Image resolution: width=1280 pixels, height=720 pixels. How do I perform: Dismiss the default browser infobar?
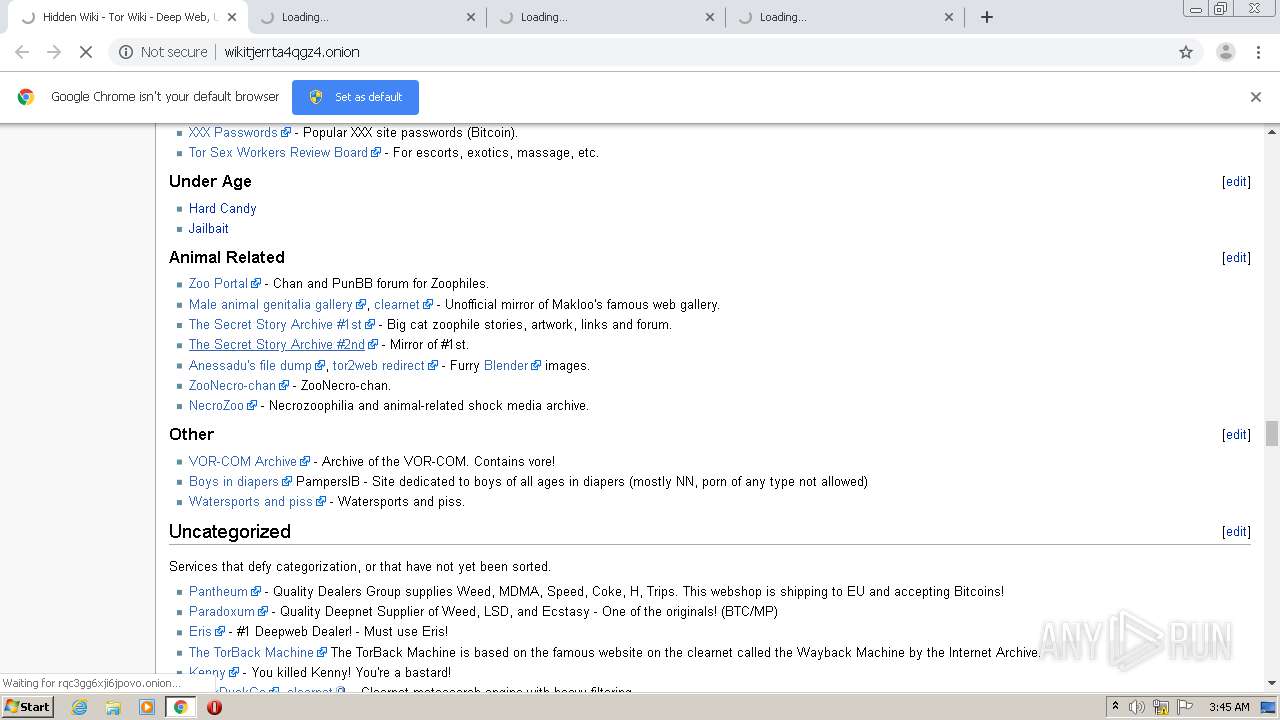coord(1256,97)
